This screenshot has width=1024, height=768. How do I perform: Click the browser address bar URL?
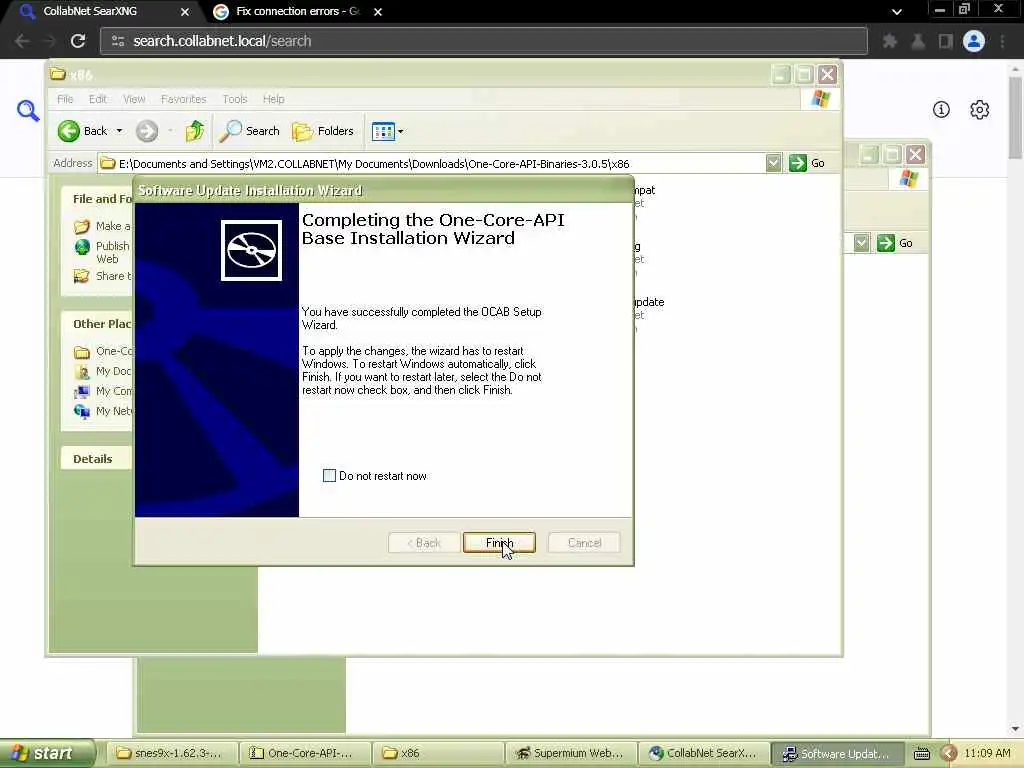tap(222, 40)
